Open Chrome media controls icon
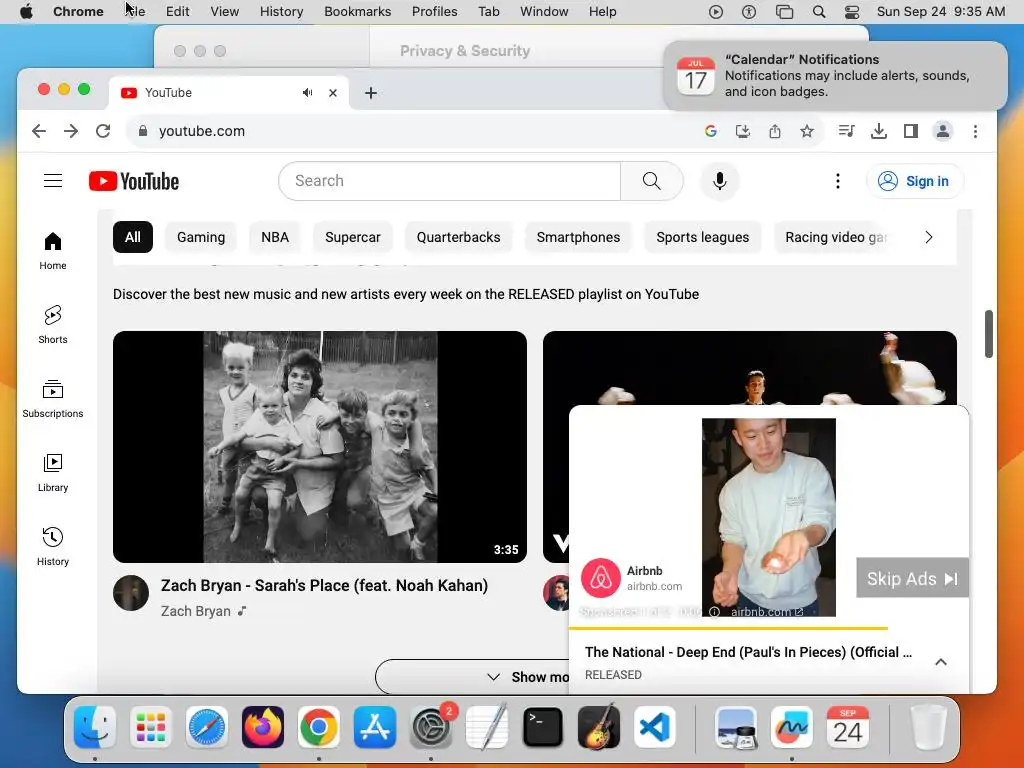The height and width of the screenshot is (768, 1024). 846,131
